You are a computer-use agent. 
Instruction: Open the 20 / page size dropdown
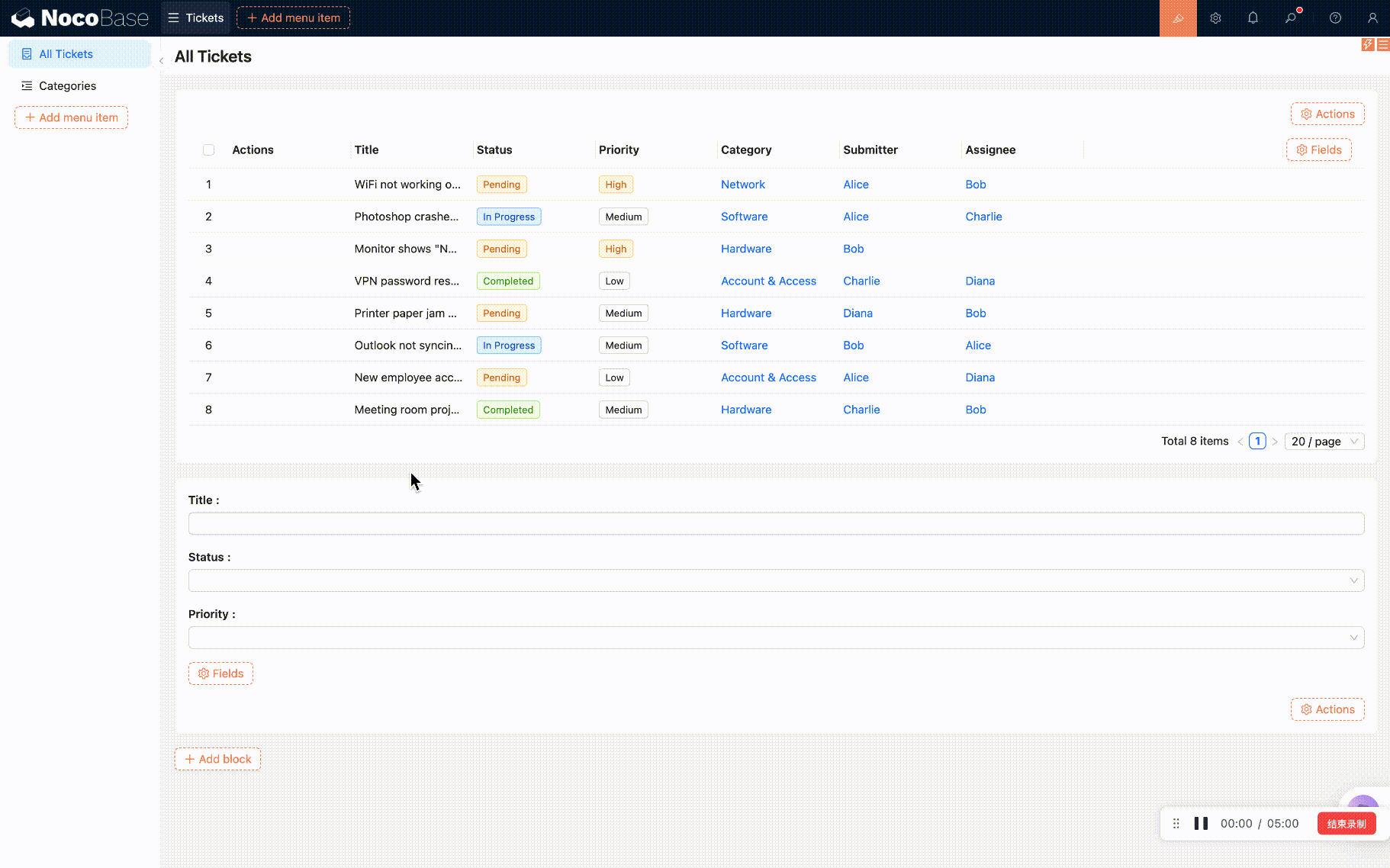click(x=1324, y=442)
